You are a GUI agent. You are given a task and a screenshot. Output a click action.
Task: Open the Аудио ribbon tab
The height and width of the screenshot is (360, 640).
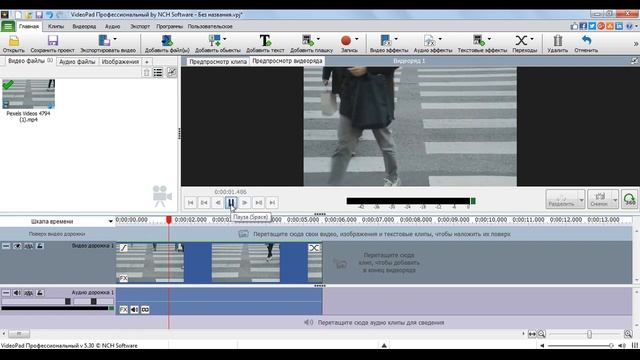coord(113,27)
